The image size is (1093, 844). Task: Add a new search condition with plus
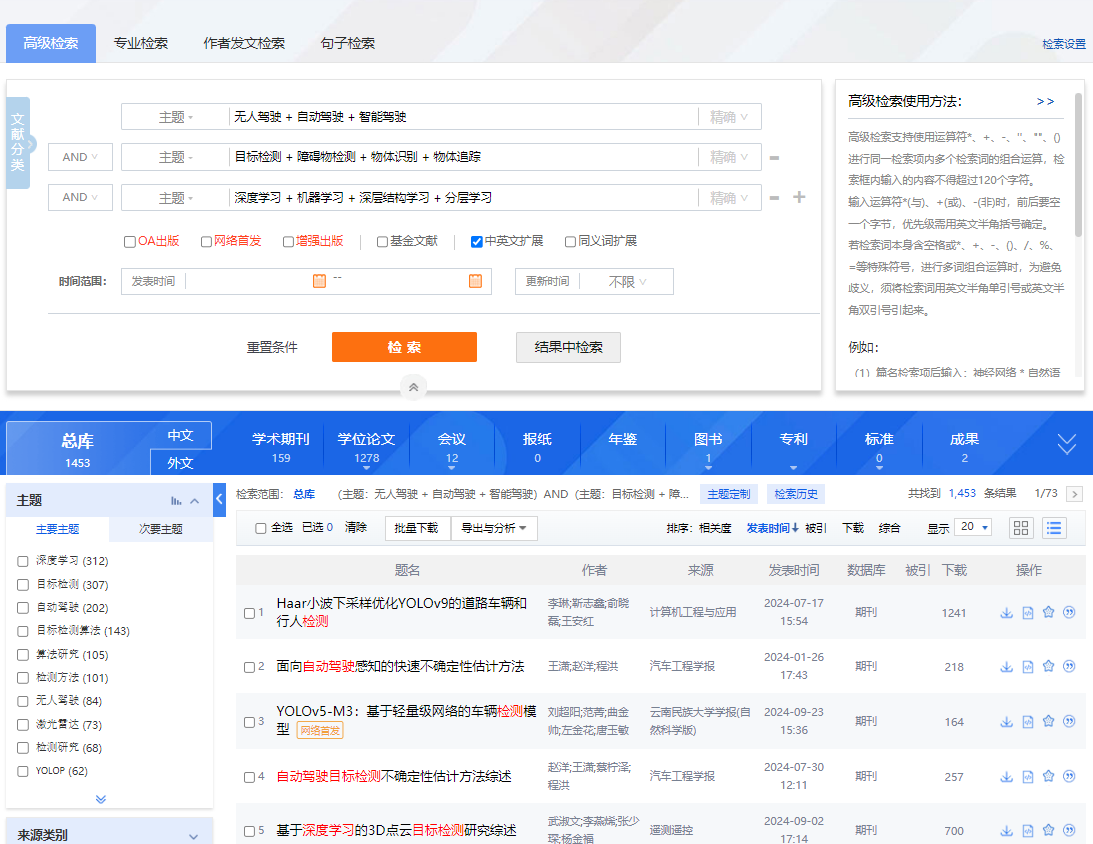pyautogui.click(x=800, y=197)
